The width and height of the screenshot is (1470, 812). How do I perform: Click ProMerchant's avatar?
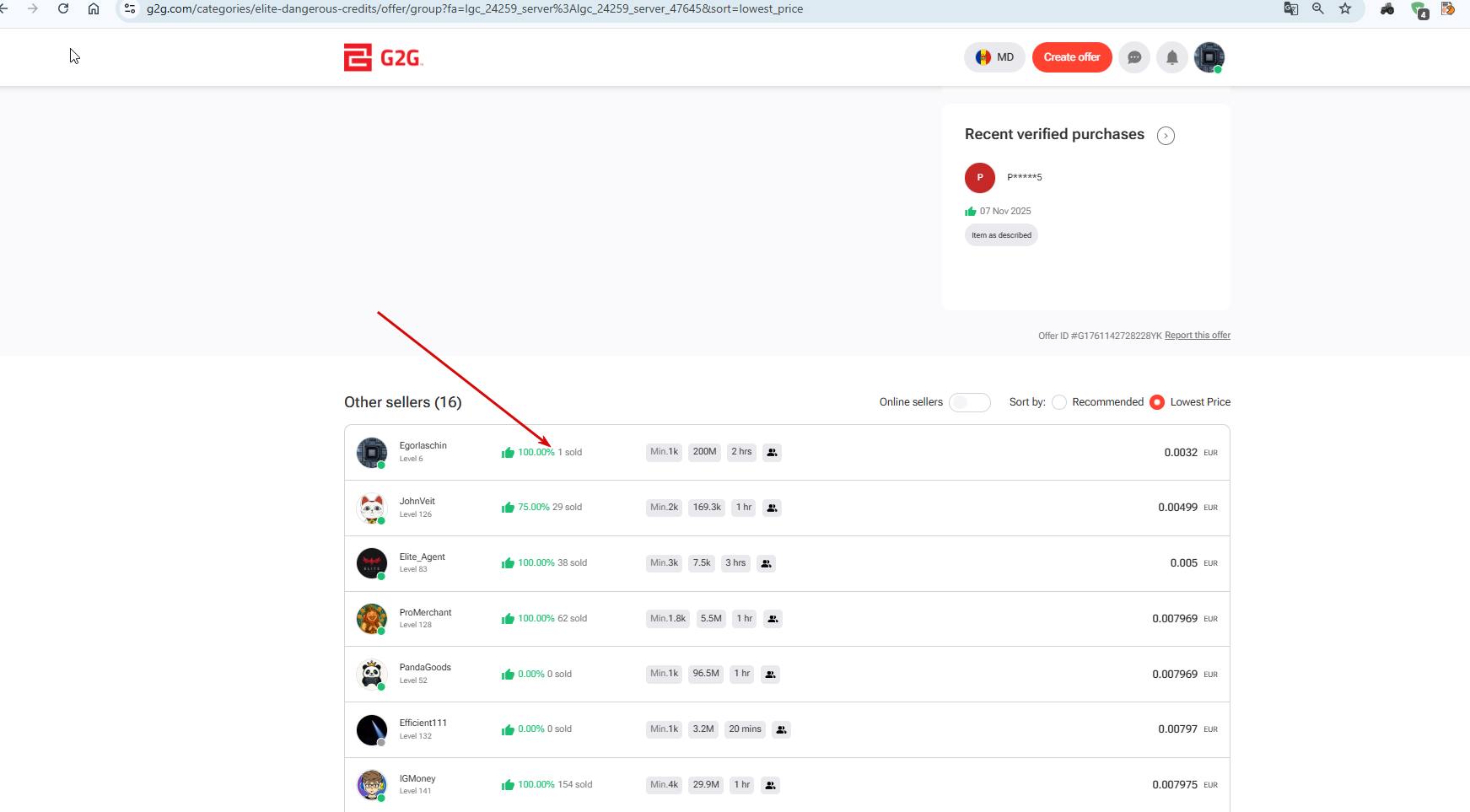tap(372, 619)
